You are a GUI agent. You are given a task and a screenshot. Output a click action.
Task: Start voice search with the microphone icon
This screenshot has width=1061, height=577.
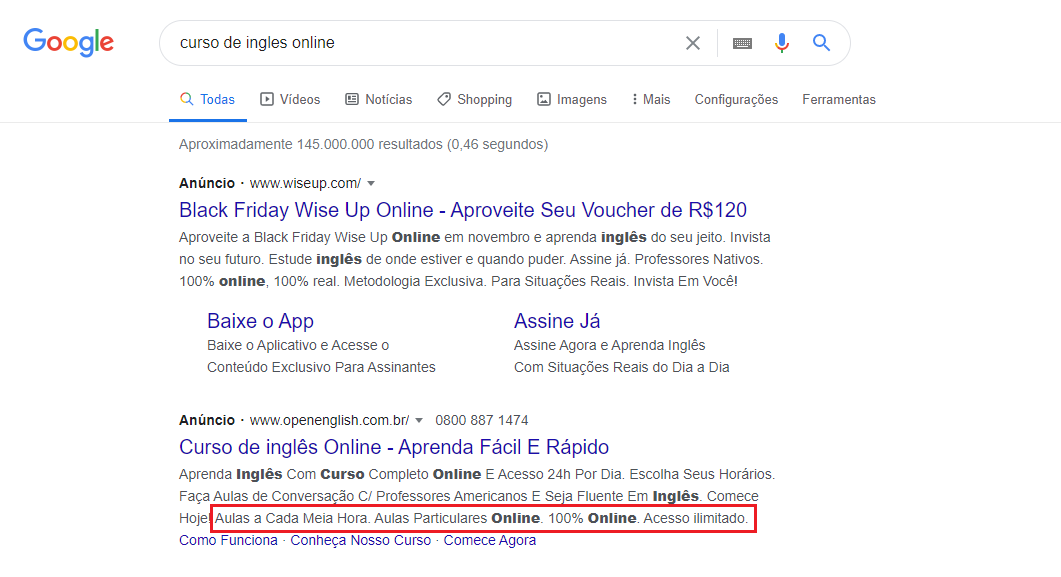[782, 43]
